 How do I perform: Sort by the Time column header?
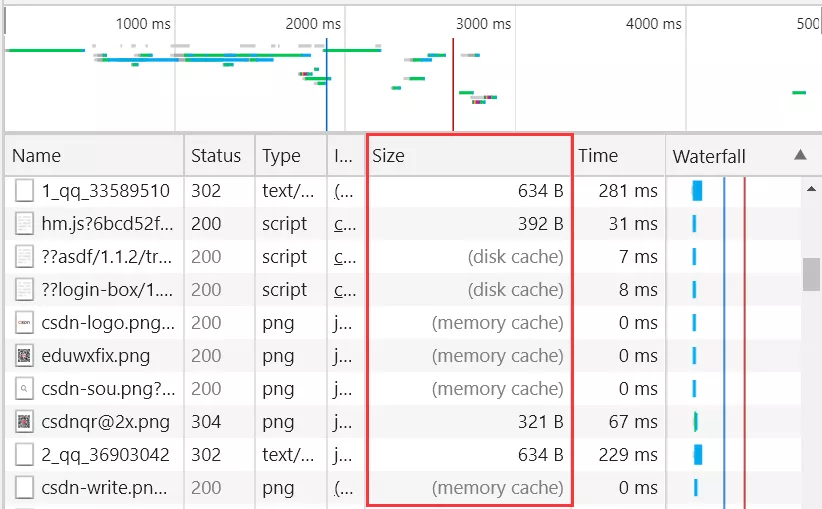619,156
